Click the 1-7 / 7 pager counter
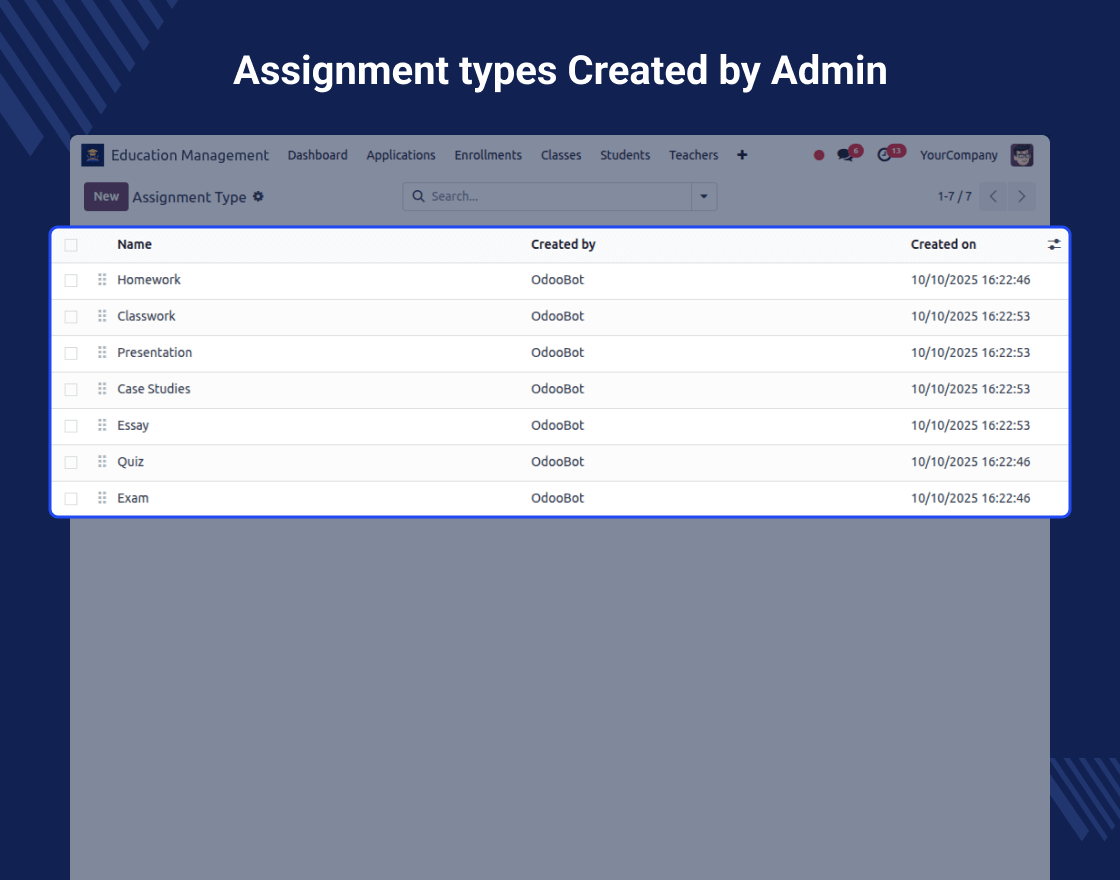 954,196
